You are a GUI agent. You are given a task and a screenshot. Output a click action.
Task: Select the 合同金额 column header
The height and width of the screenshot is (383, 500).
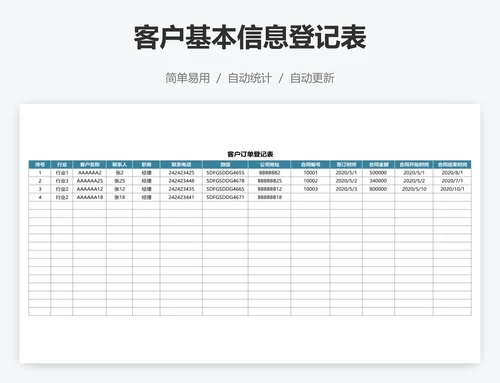pyautogui.click(x=378, y=164)
